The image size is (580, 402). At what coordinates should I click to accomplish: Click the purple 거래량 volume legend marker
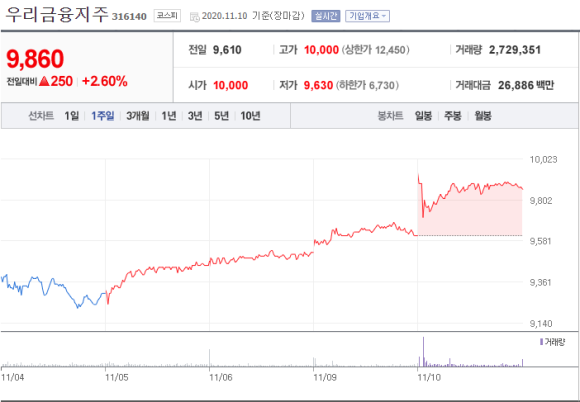point(541,342)
